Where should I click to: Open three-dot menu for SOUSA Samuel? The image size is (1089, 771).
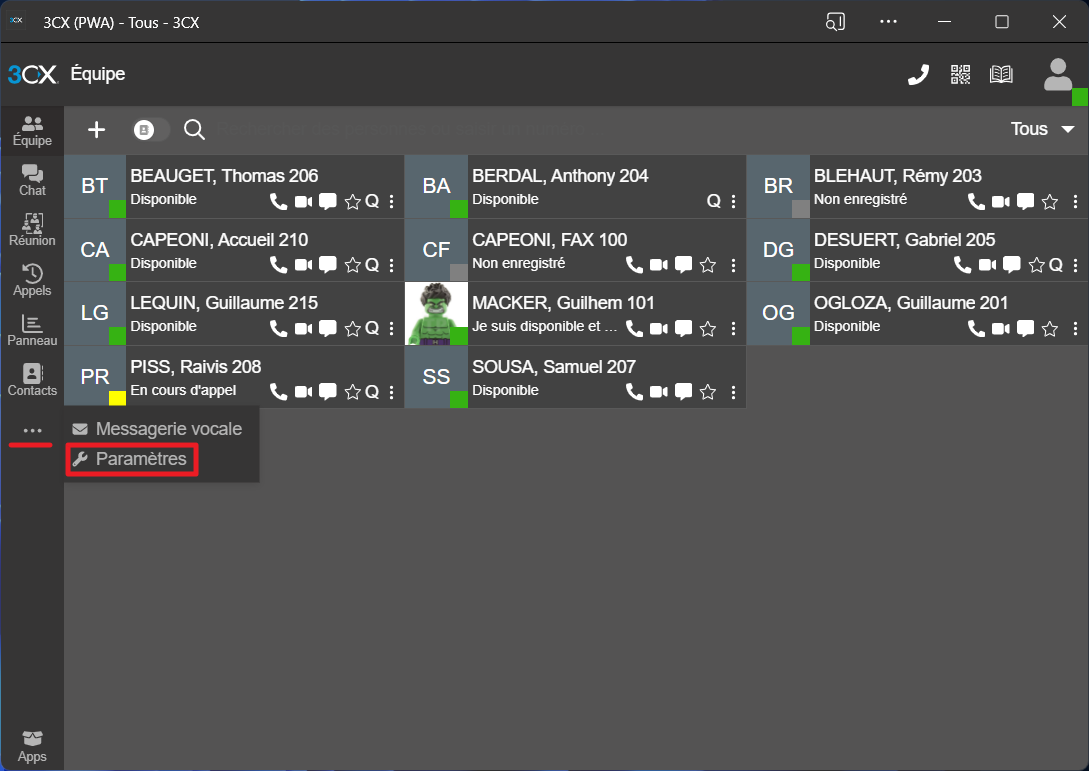pos(733,392)
